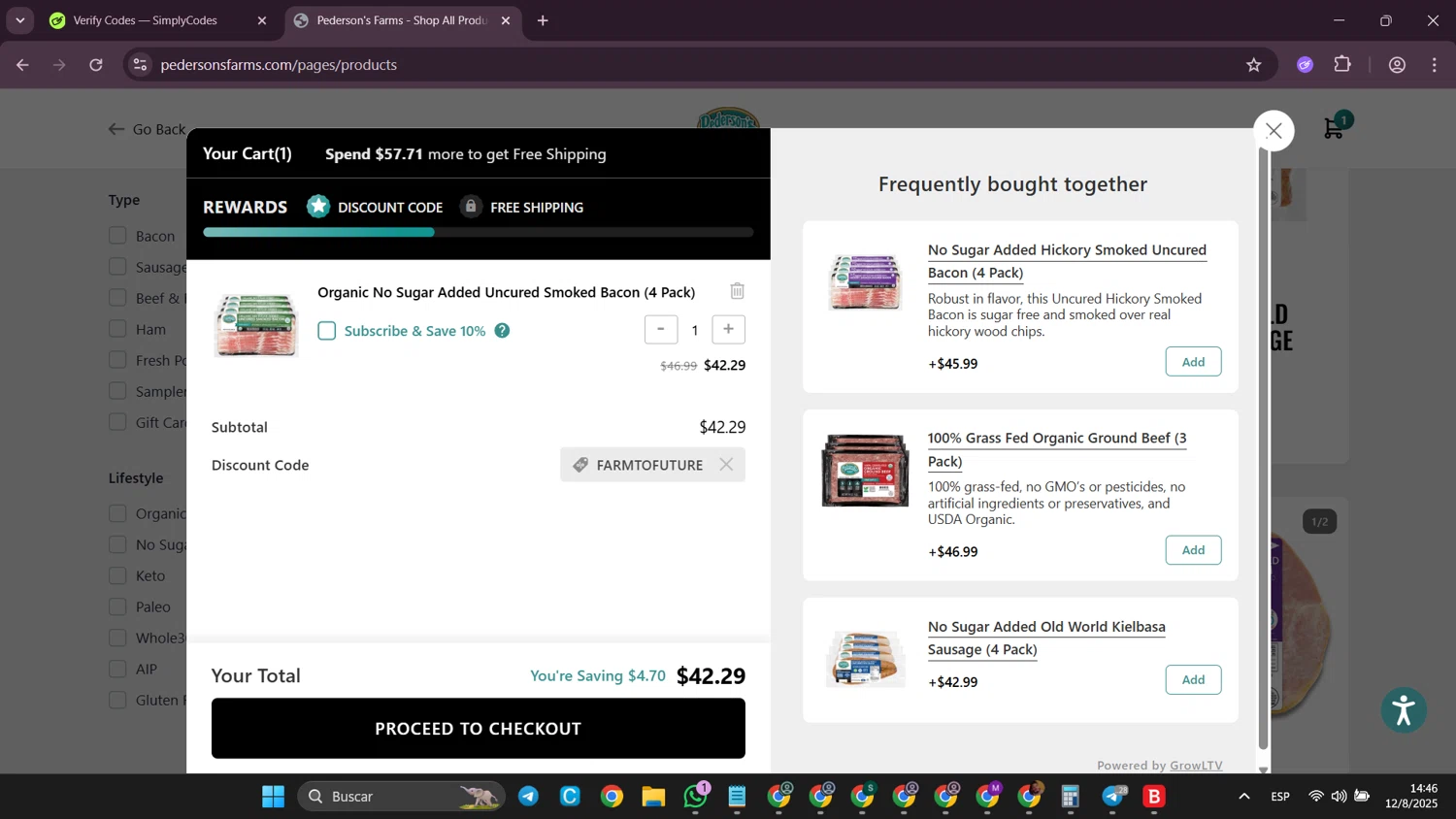Click the Kielbasa Sausage thumbnail
Screen dimensions: 1456x819
click(865, 659)
